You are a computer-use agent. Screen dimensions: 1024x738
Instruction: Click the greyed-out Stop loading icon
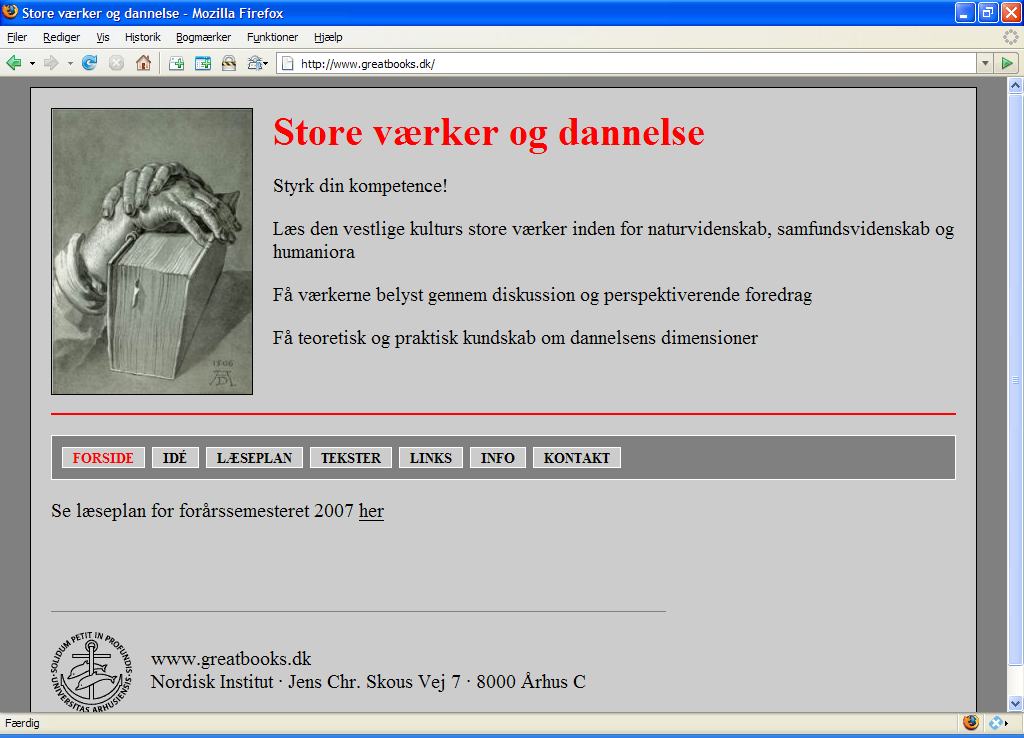click(x=116, y=63)
